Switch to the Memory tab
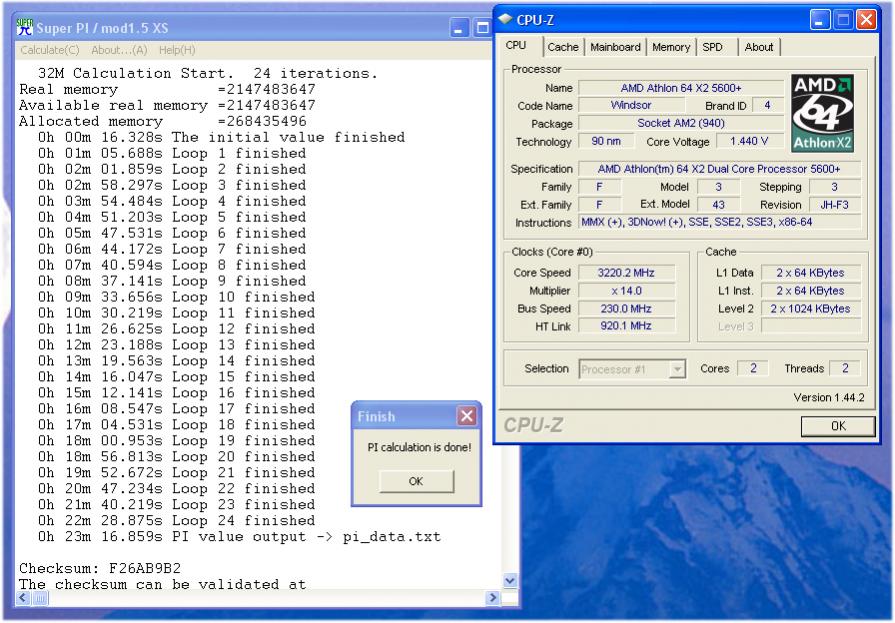The image size is (895, 623). tap(671, 47)
